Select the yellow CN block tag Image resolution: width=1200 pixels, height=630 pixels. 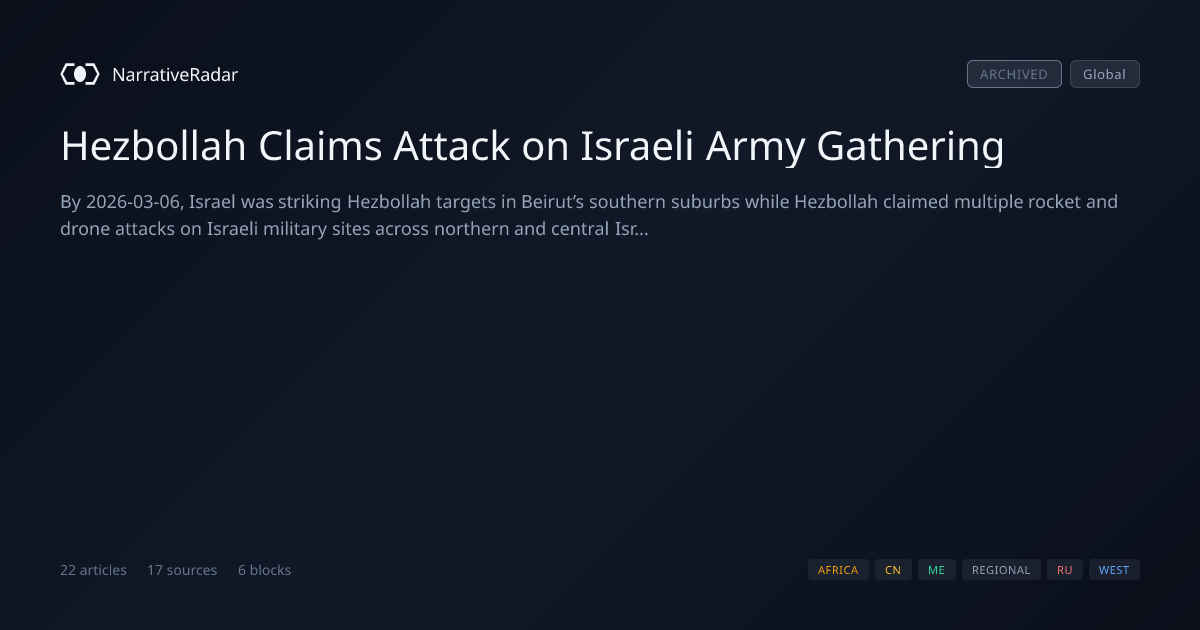(x=893, y=570)
